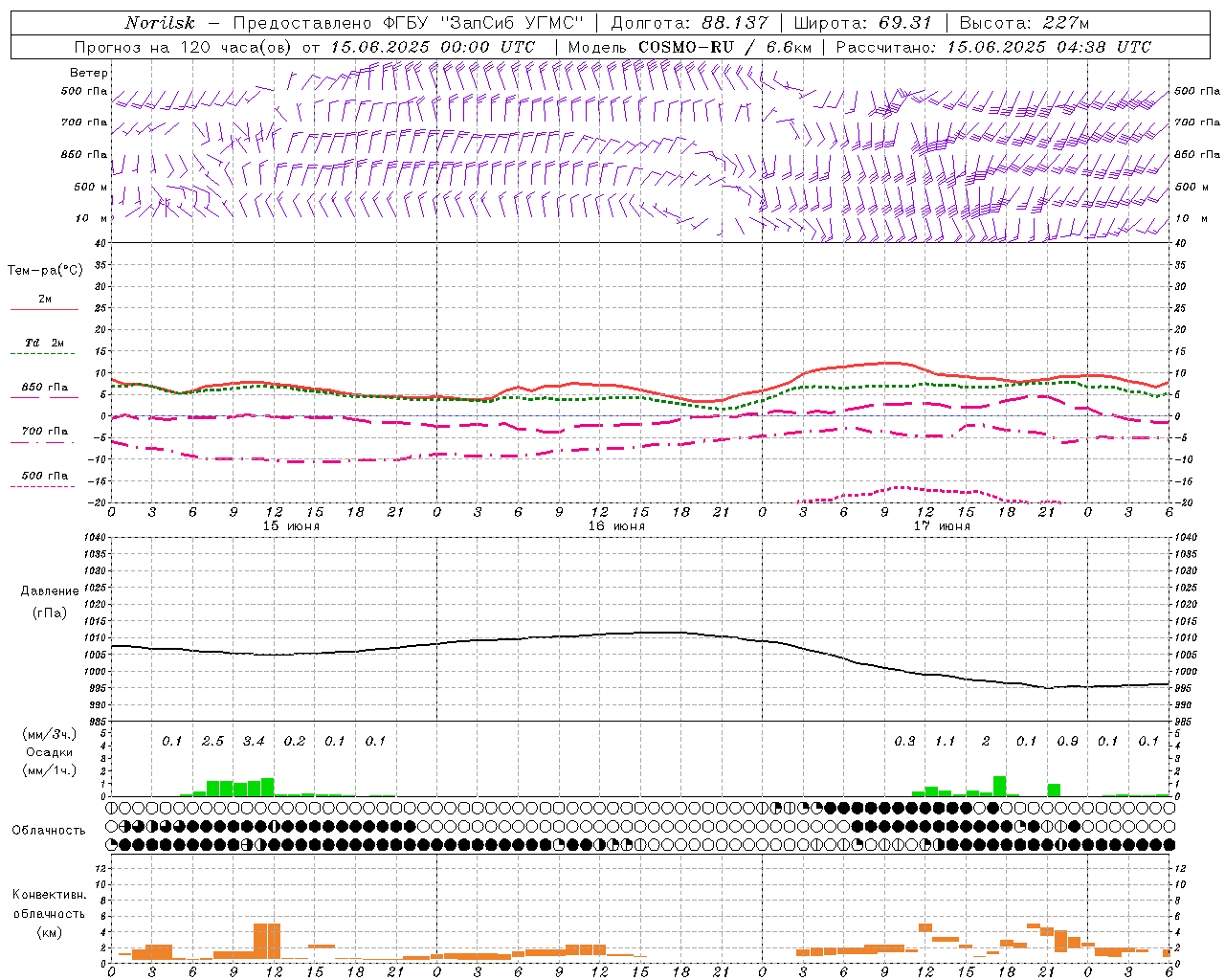The height and width of the screenshot is (980, 1225).
Task: Click the 'Широта: 69.31' latitude value
Action: 862,23
